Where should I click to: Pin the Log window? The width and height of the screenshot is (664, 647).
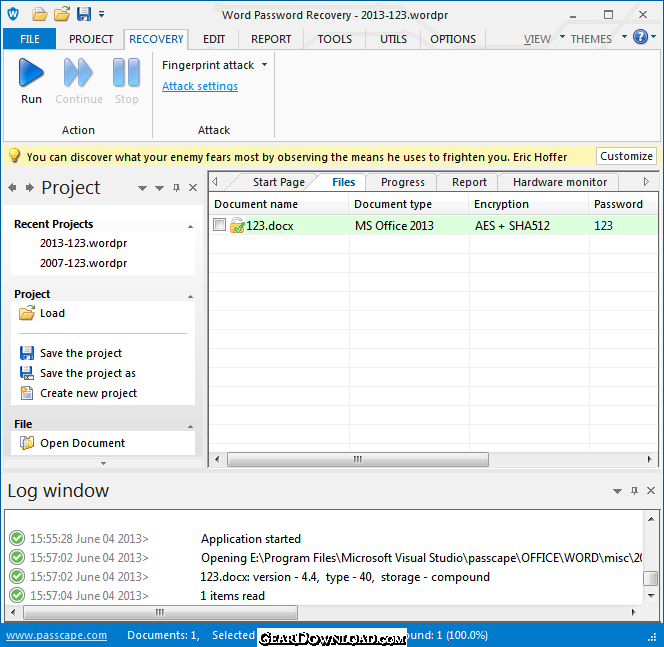pyautogui.click(x=634, y=490)
